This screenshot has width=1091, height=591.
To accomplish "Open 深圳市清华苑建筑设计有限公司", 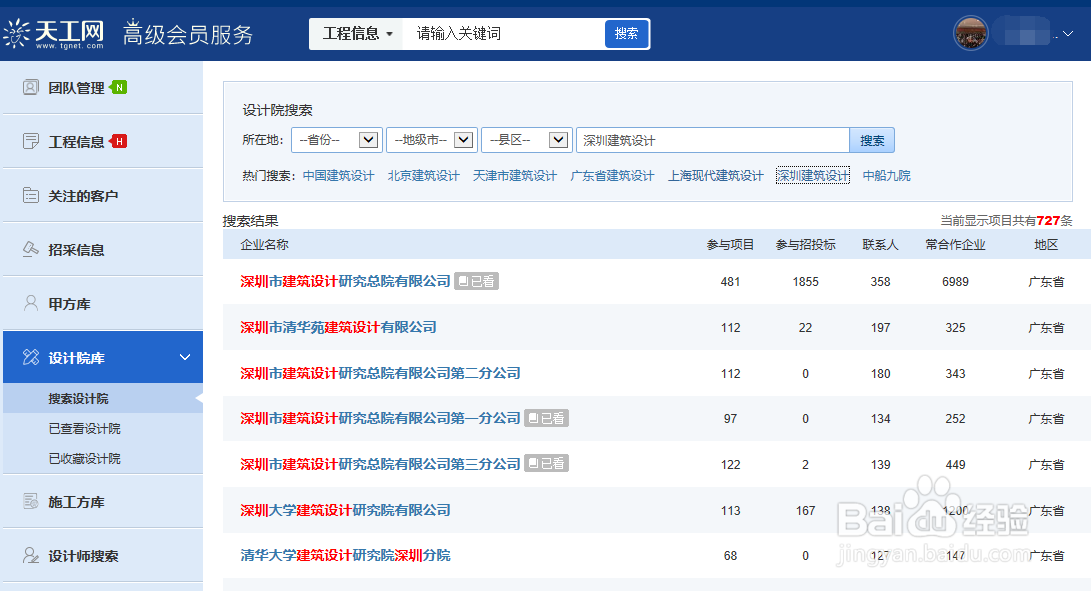I will coord(338,327).
